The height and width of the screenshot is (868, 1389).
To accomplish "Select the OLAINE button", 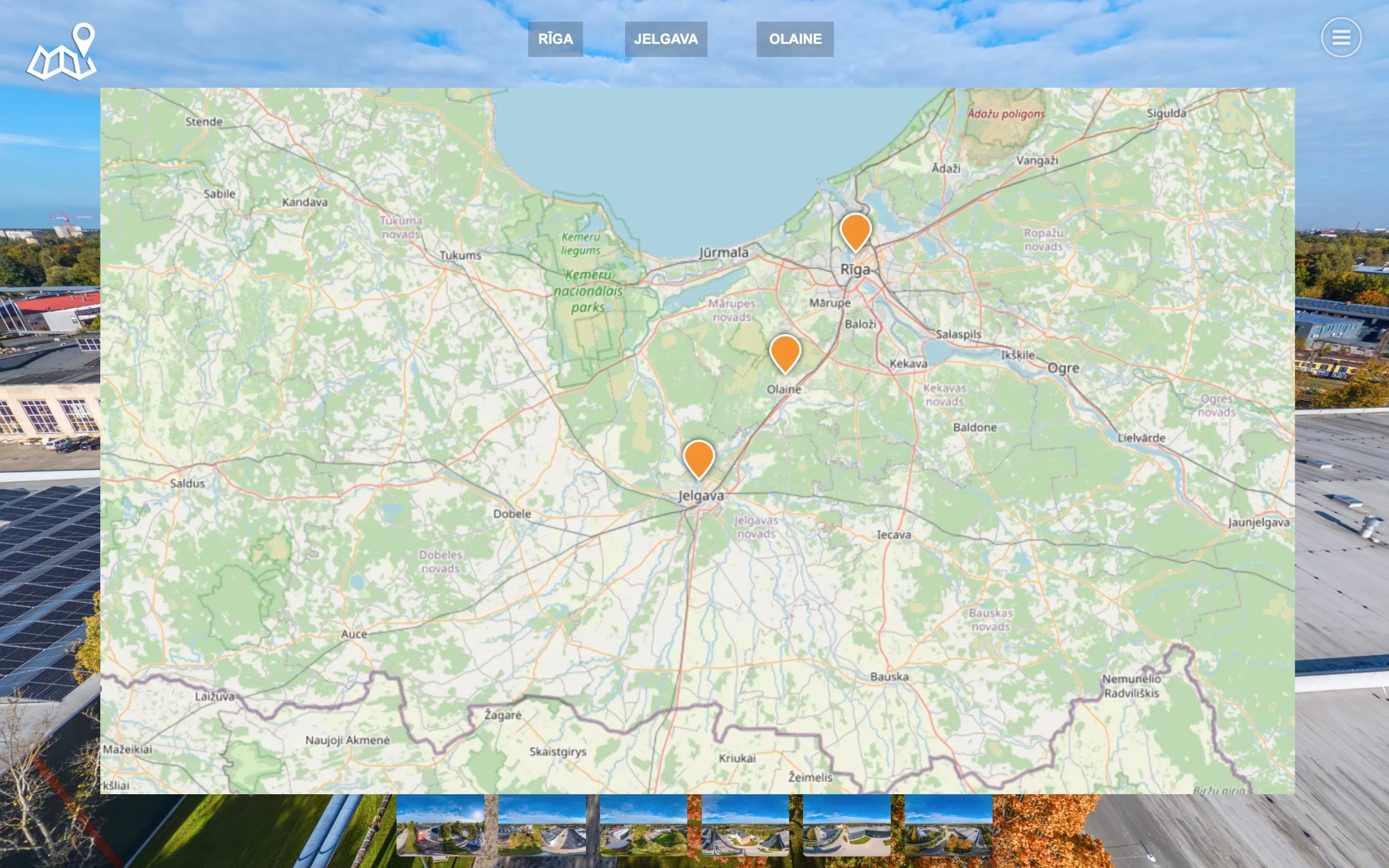I will tap(795, 39).
